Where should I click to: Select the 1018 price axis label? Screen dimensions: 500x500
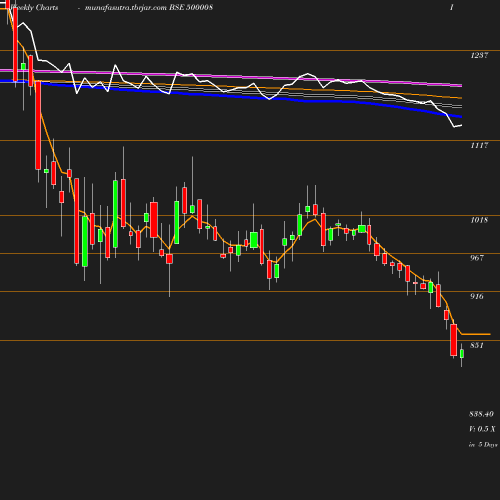479,220
